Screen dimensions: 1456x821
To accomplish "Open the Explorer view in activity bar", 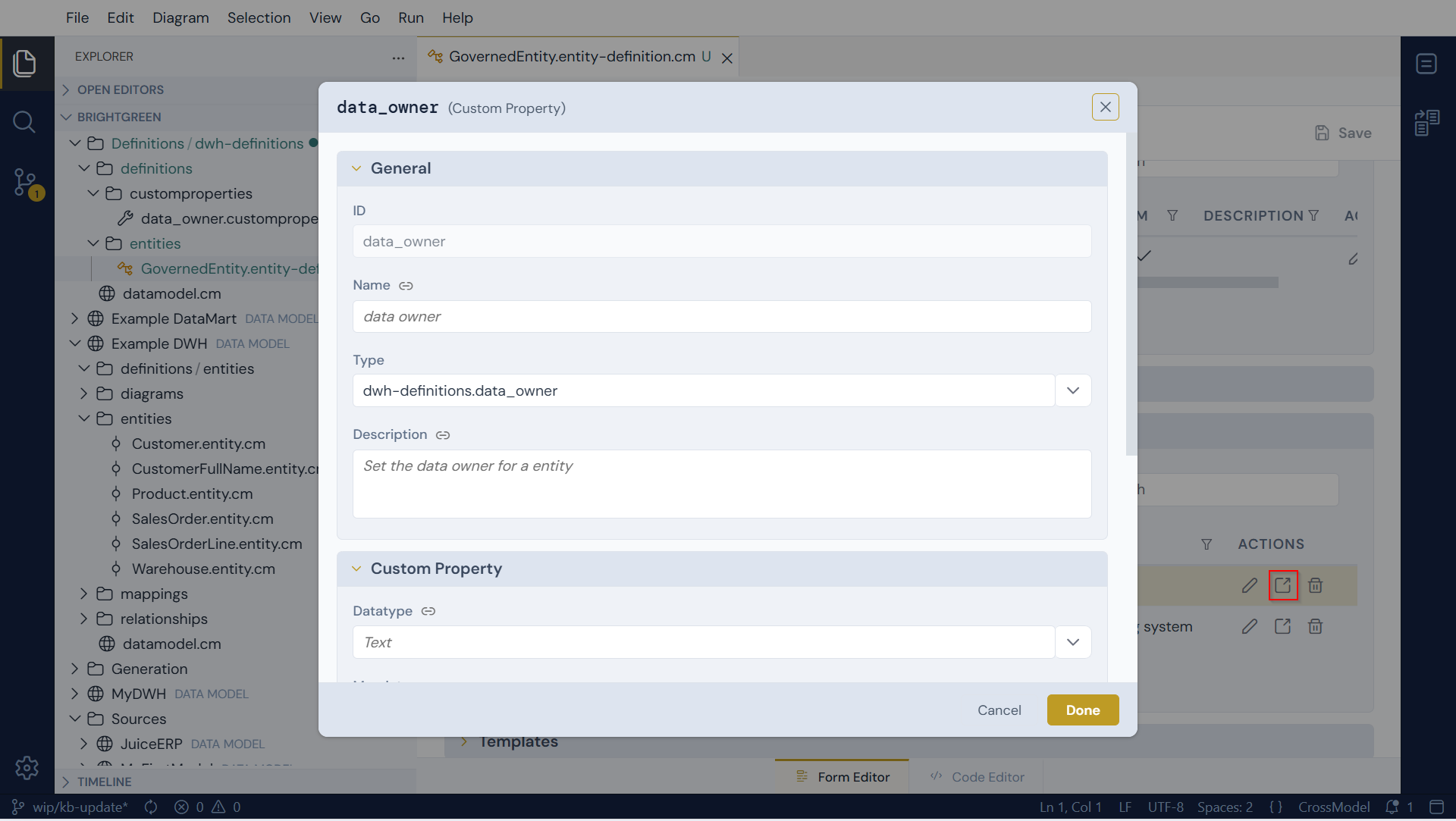I will 25,63.
